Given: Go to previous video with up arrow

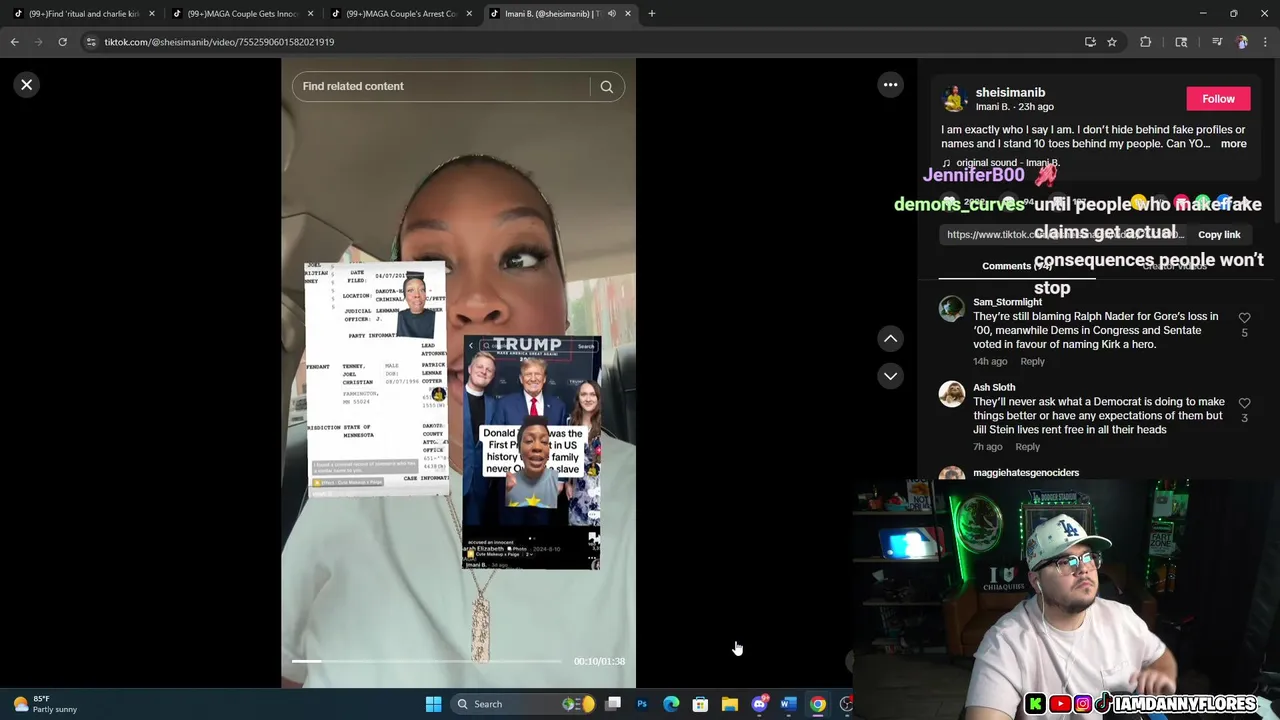Looking at the screenshot, I should point(890,339).
